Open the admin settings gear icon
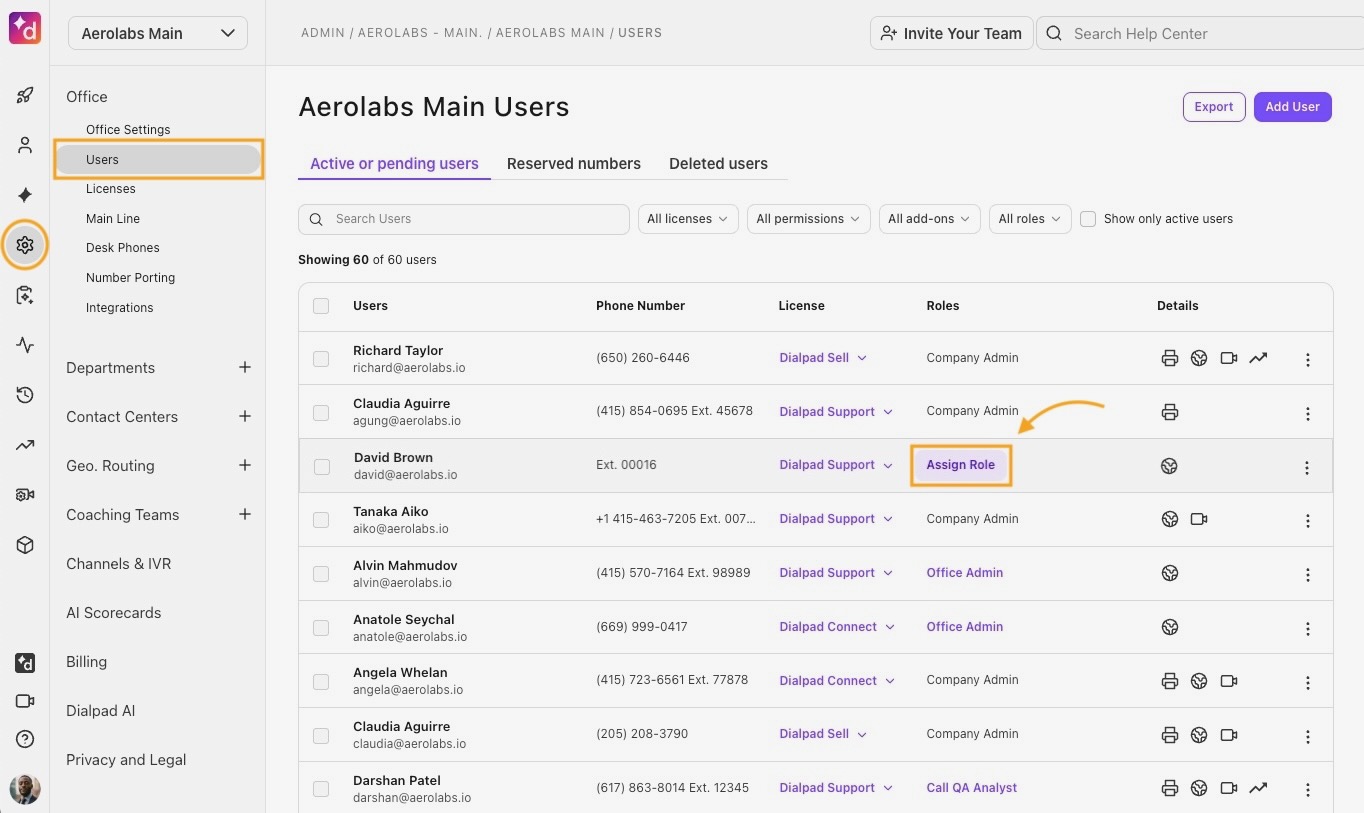The height and width of the screenshot is (813, 1364). click(x=25, y=245)
